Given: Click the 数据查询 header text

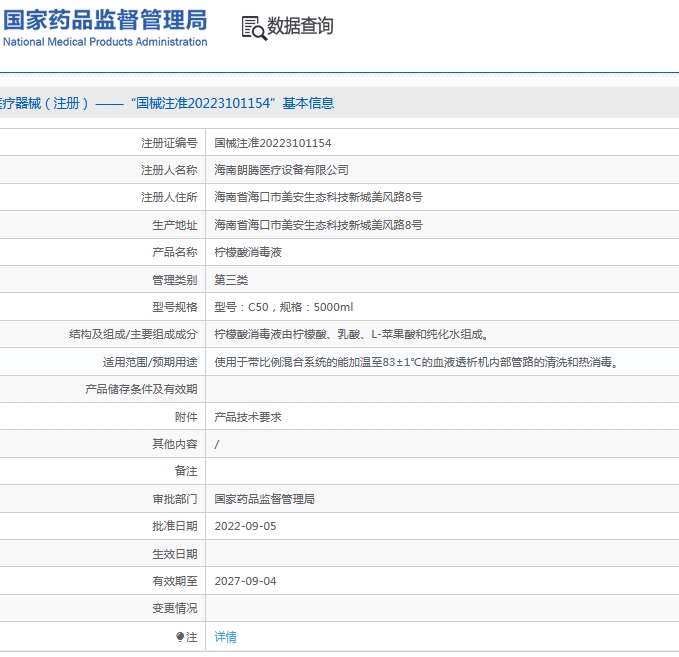Looking at the screenshot, I should point(300,26).
